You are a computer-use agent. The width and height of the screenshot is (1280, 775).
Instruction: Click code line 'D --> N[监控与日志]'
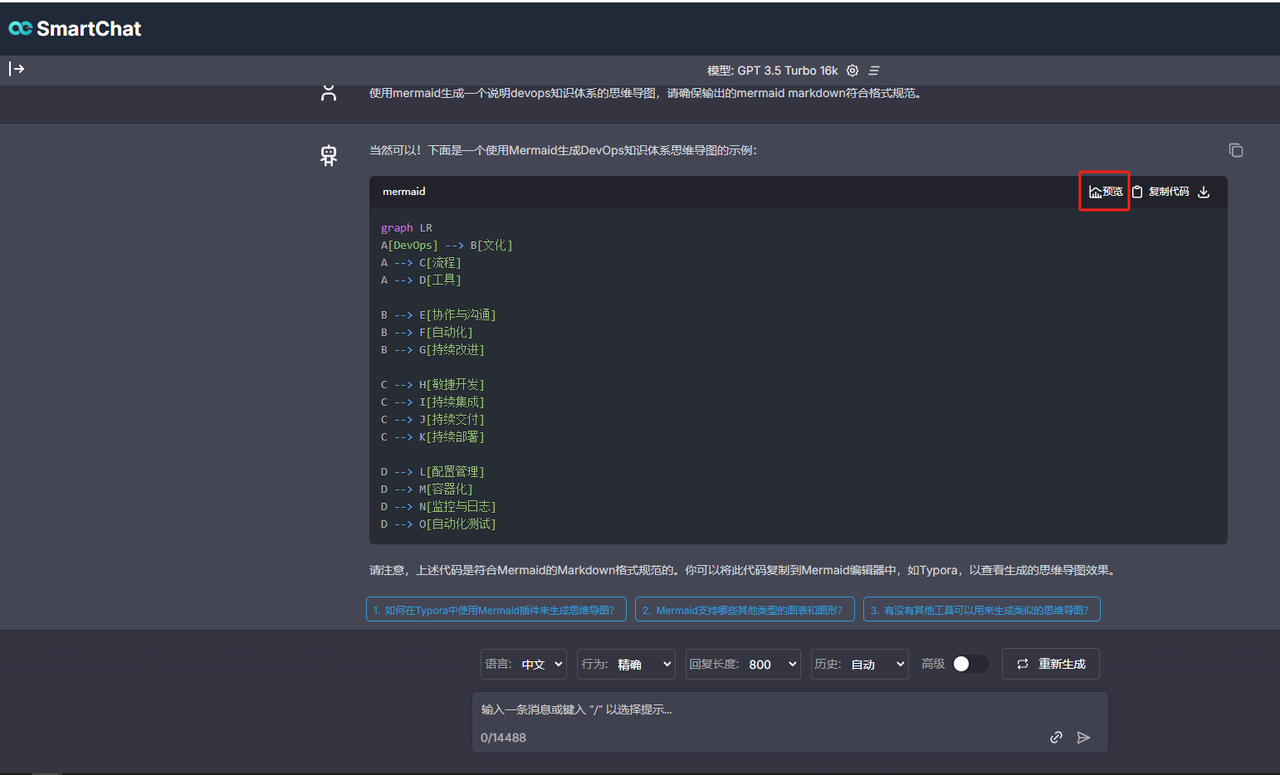438,506
